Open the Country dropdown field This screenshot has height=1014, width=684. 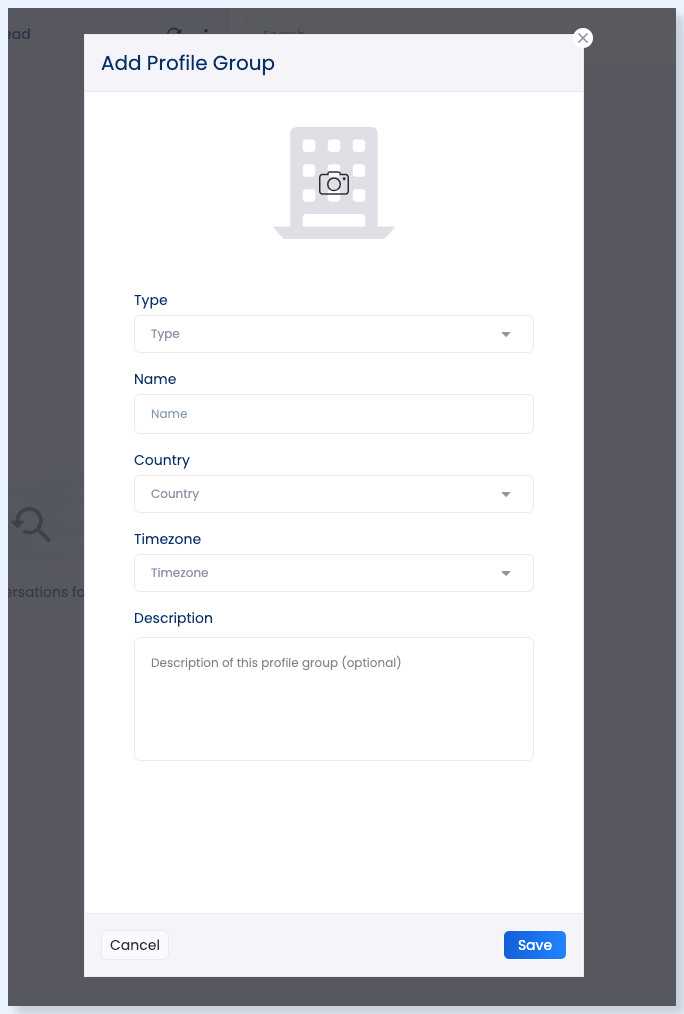(x=334, y=494)
